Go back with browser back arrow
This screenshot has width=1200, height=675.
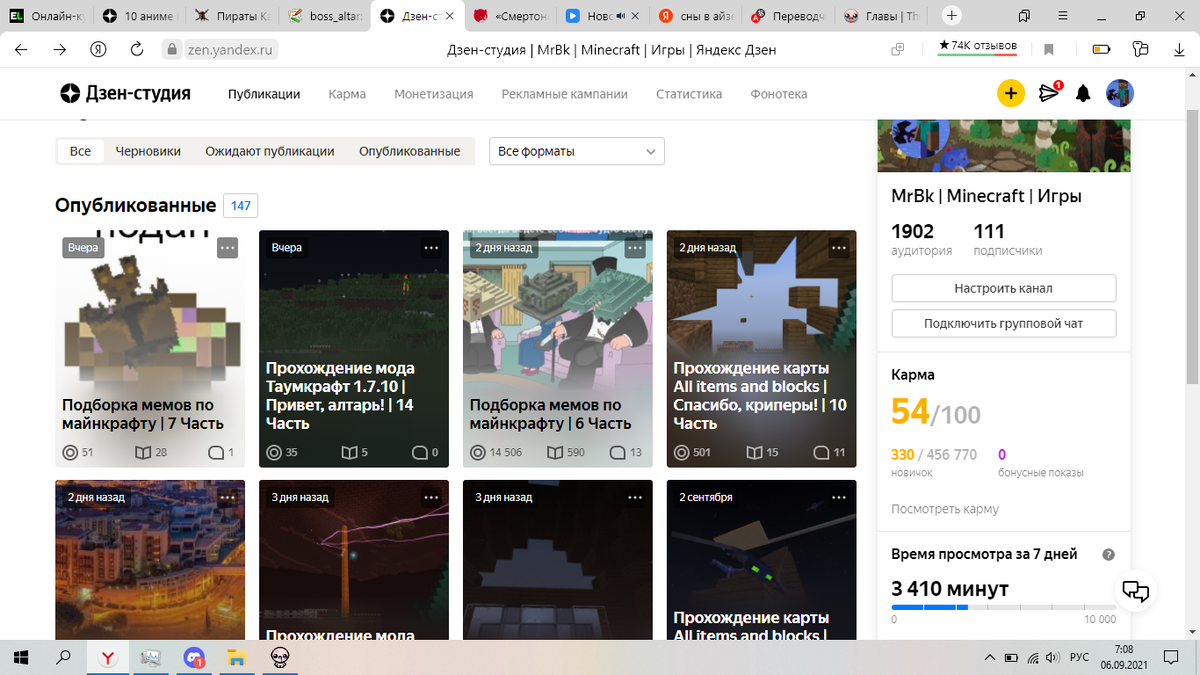pos(21,49)
